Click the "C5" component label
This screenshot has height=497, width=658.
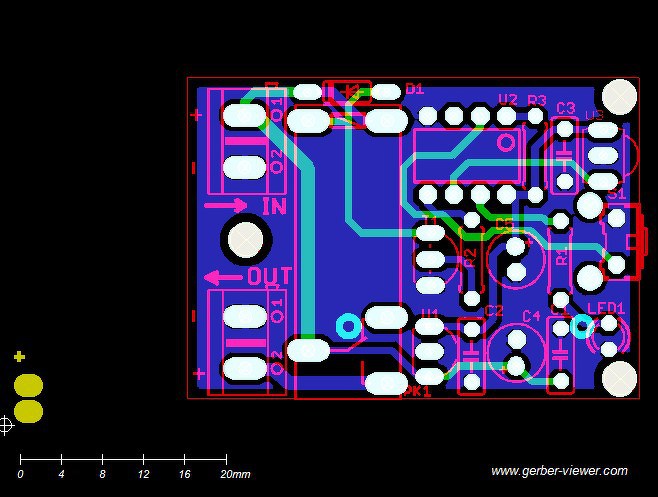pos(504,224)
